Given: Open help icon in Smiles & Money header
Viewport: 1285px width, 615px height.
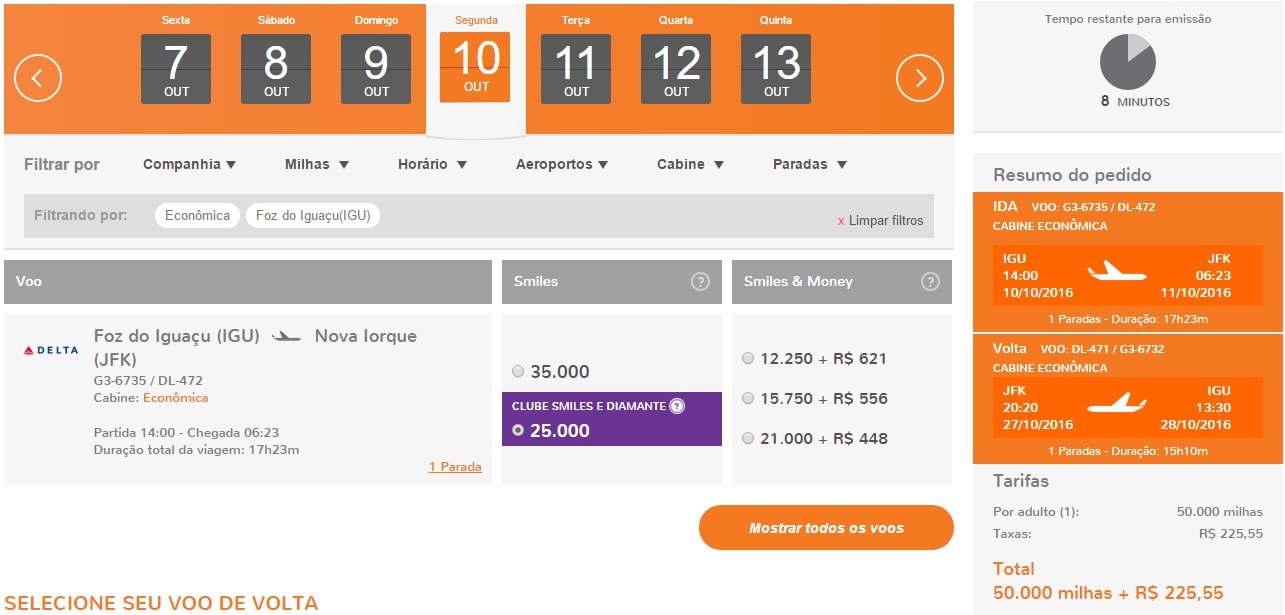Looking at the screenshot, I should click(x=930, y=282).
